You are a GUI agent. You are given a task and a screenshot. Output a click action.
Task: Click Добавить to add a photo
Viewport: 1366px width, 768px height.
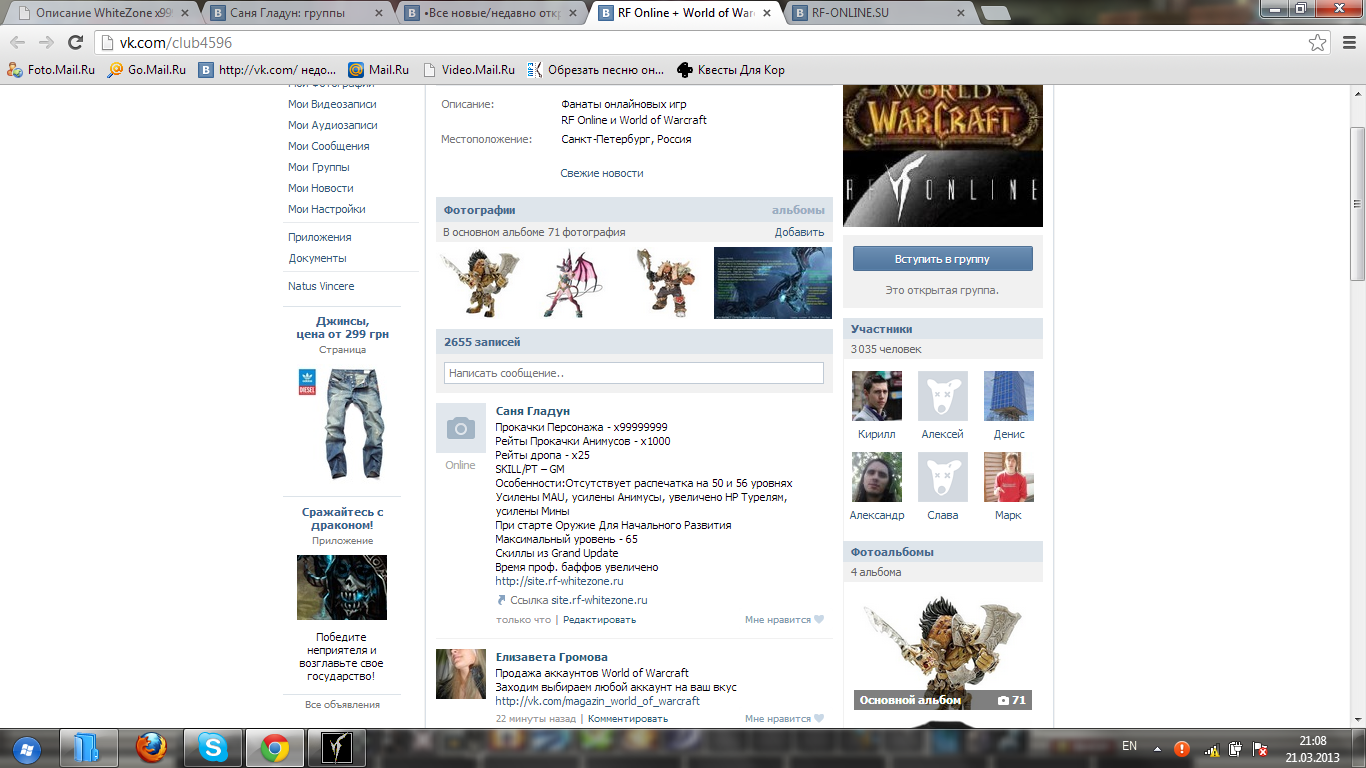pos(799,232)
